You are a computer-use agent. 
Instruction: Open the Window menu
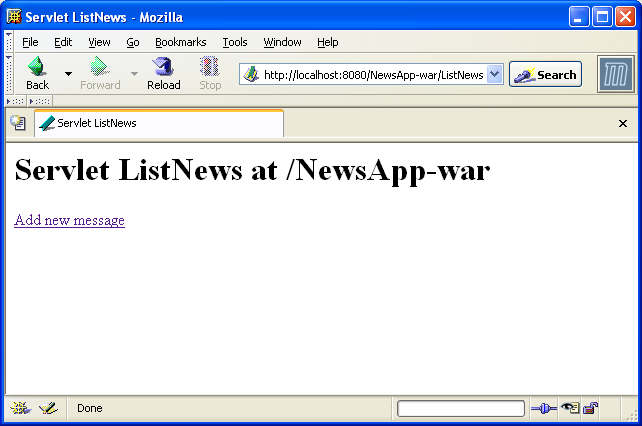click(x=282, y=42)
